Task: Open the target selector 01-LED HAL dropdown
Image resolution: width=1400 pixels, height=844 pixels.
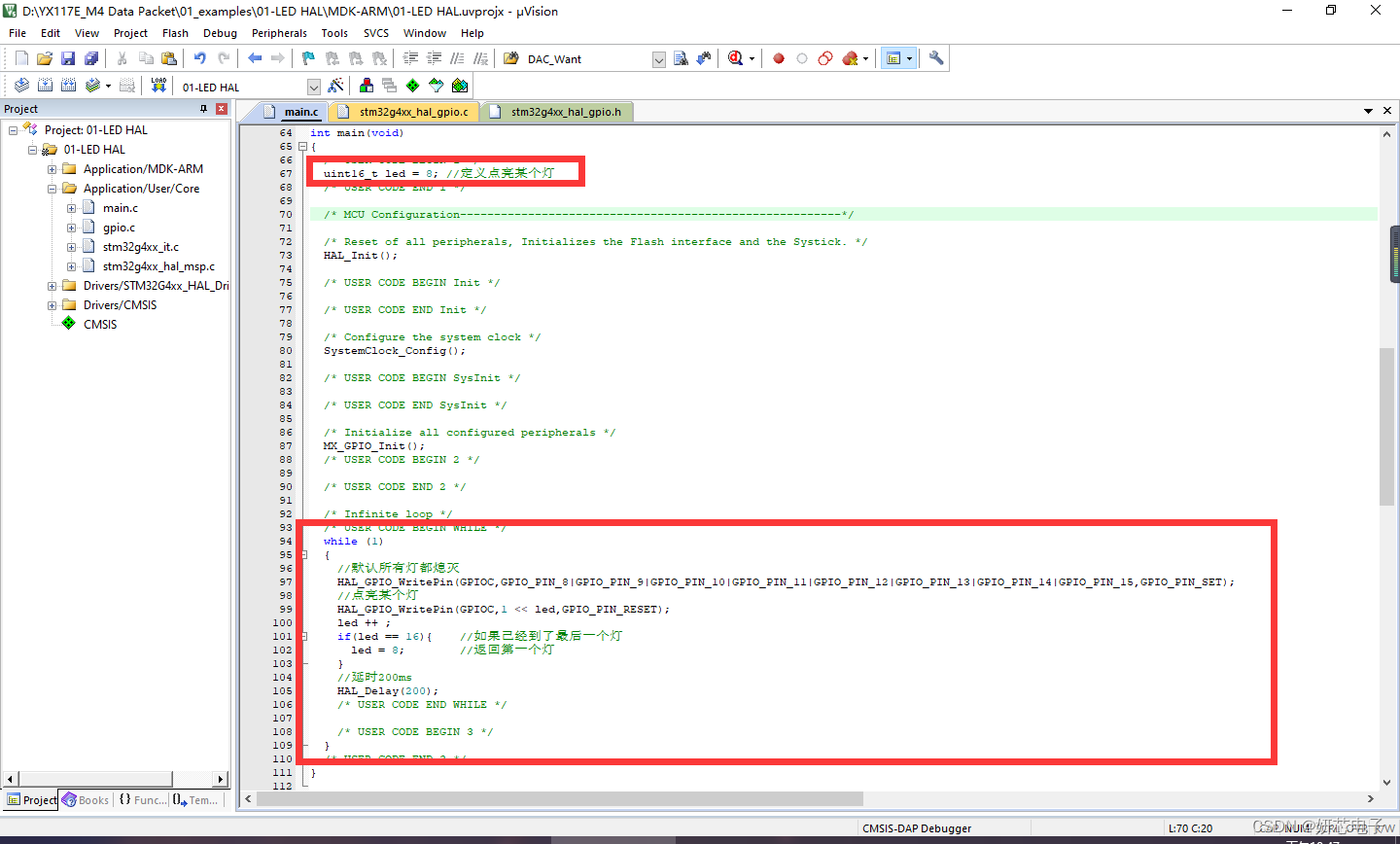Action: (x=313, y=87)
